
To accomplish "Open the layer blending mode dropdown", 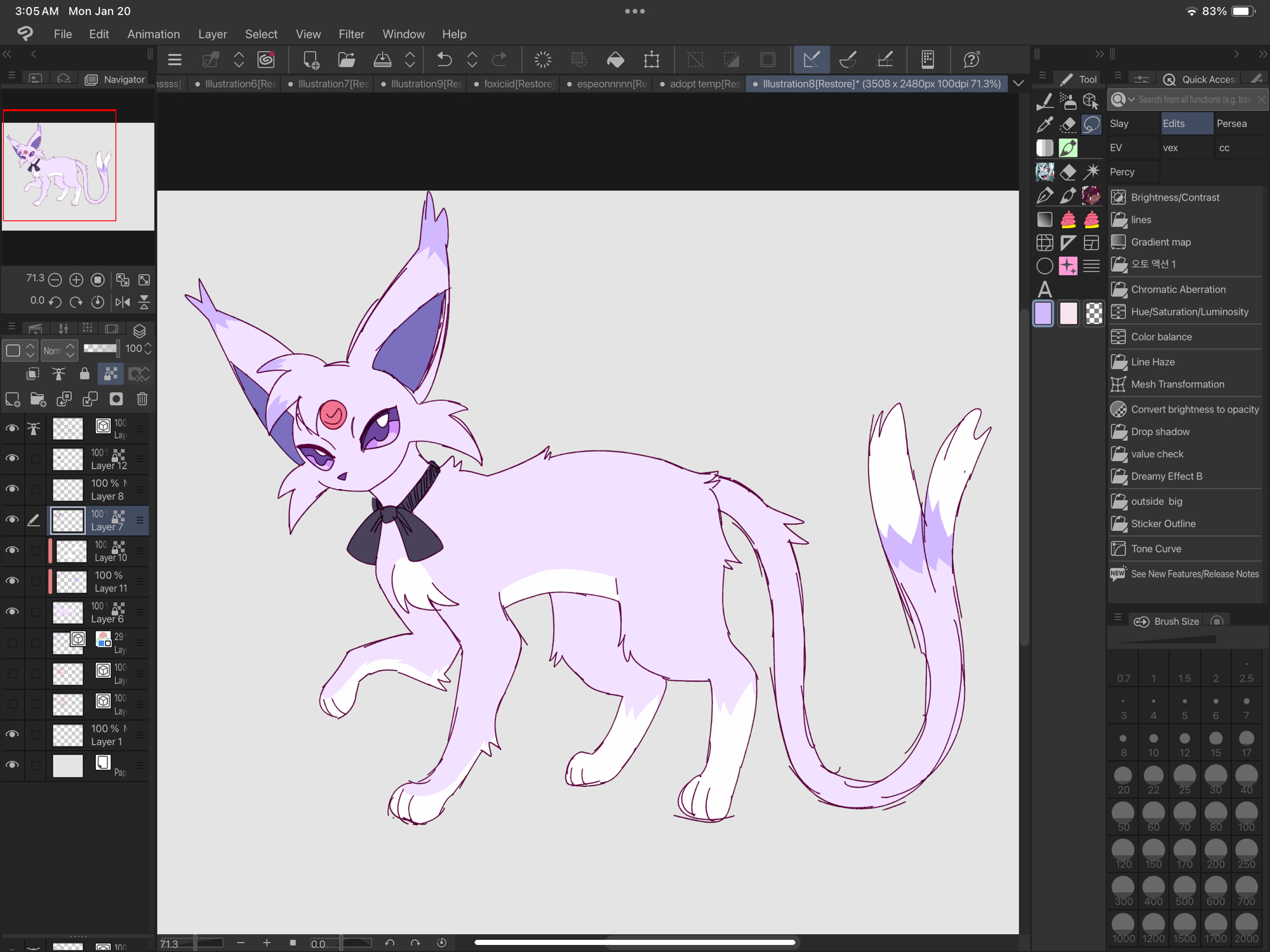I will coord(58,349).
